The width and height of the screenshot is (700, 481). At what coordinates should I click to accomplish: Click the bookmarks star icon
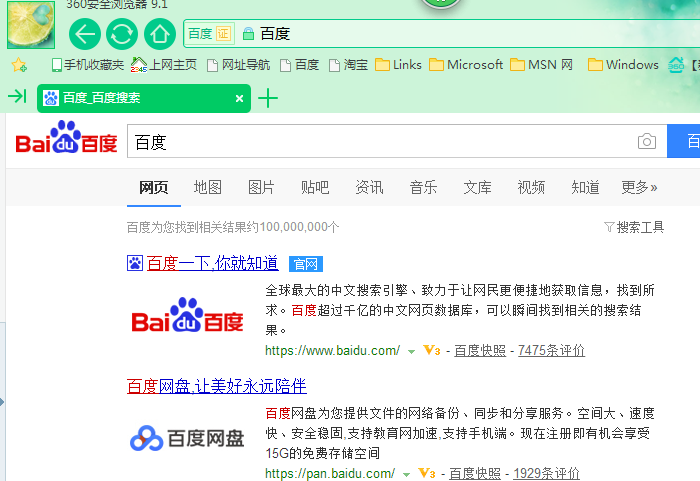click(18, 65)
